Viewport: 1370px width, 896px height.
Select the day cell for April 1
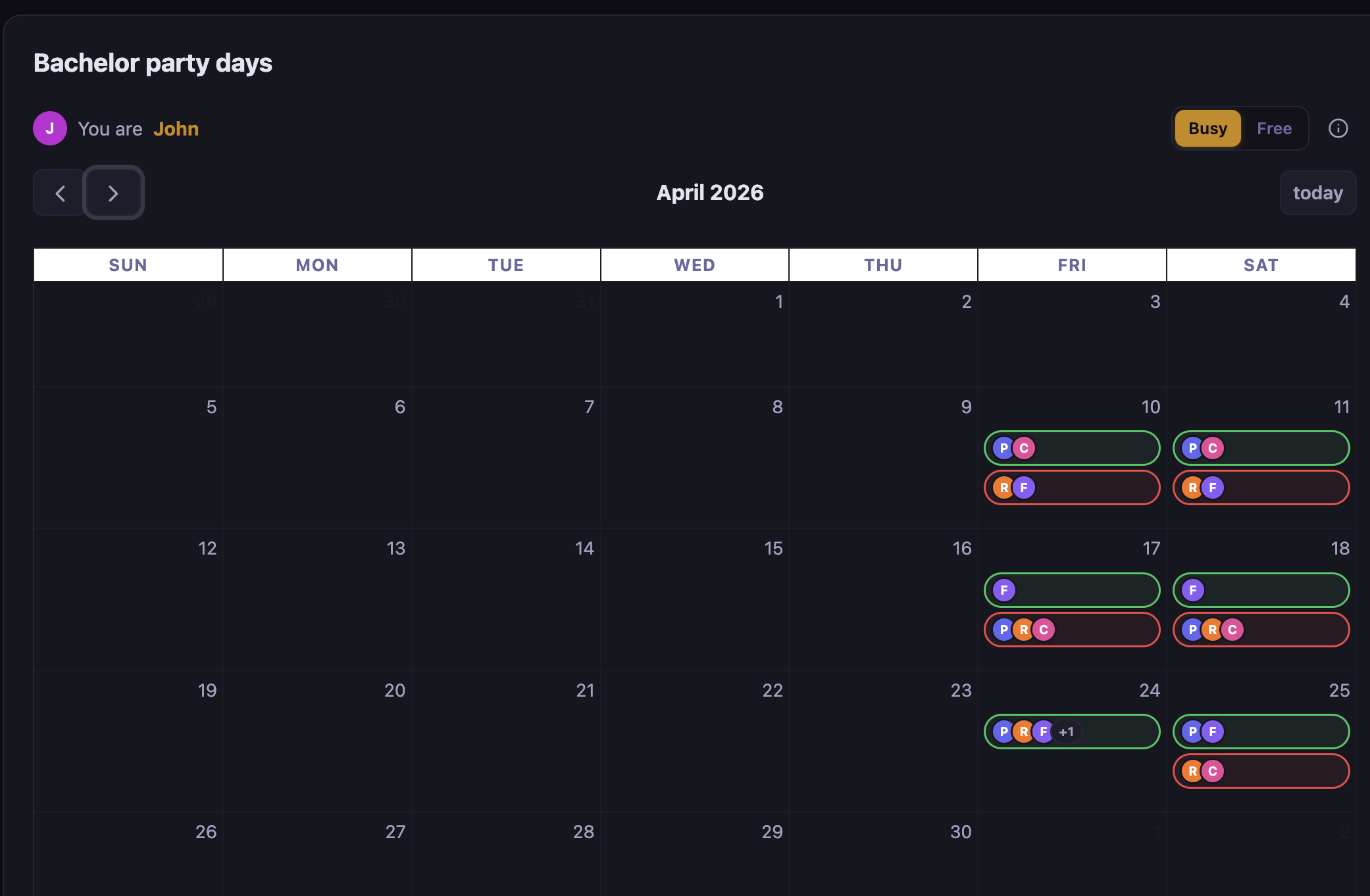coord(695,334)
